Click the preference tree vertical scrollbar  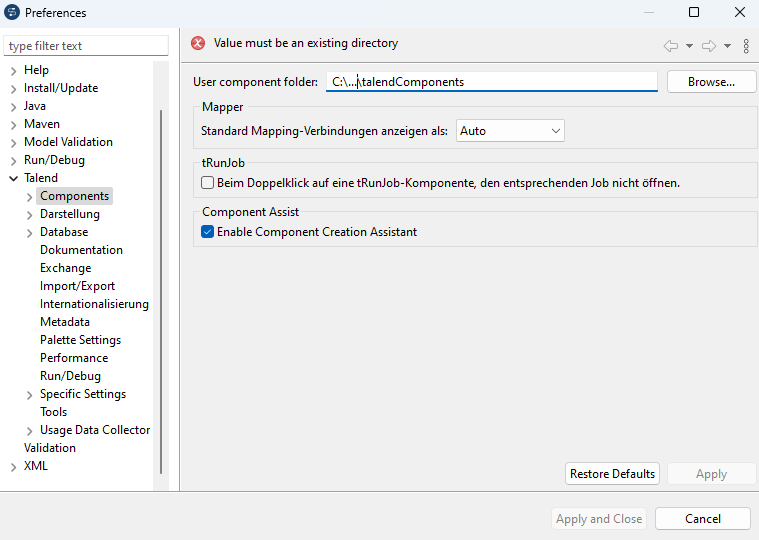point(161,292)
